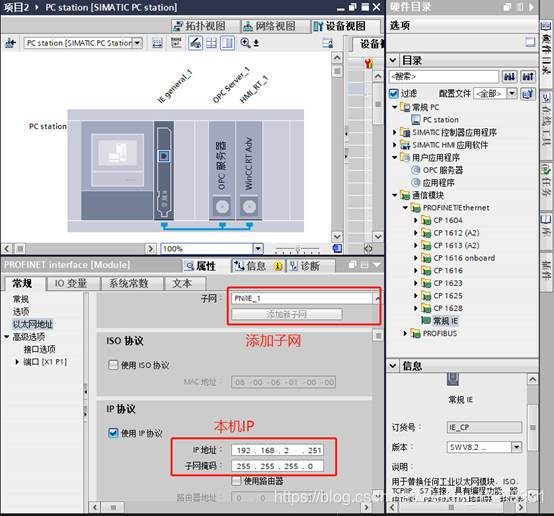Select the 常规 properties tab
Screen dimensions: 554x516
pos(23,283)
